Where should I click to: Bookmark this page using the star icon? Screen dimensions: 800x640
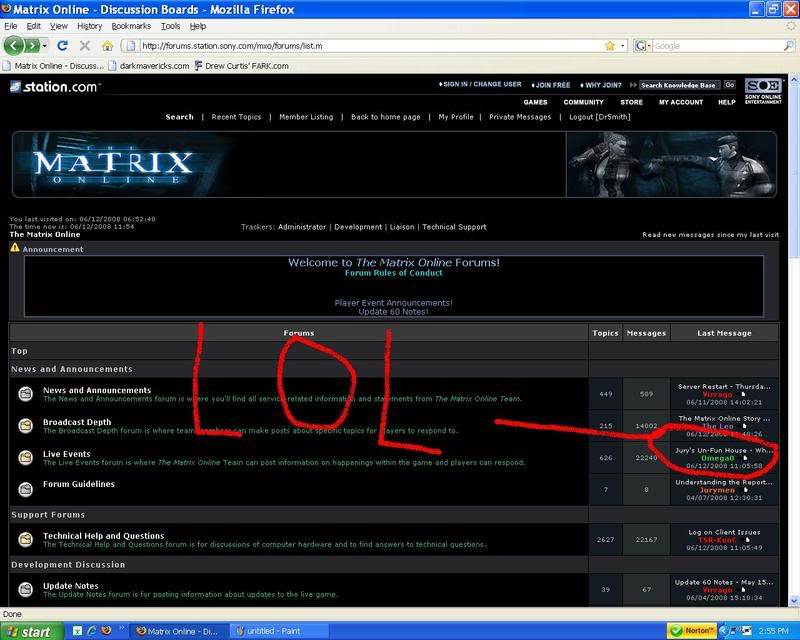609,46
